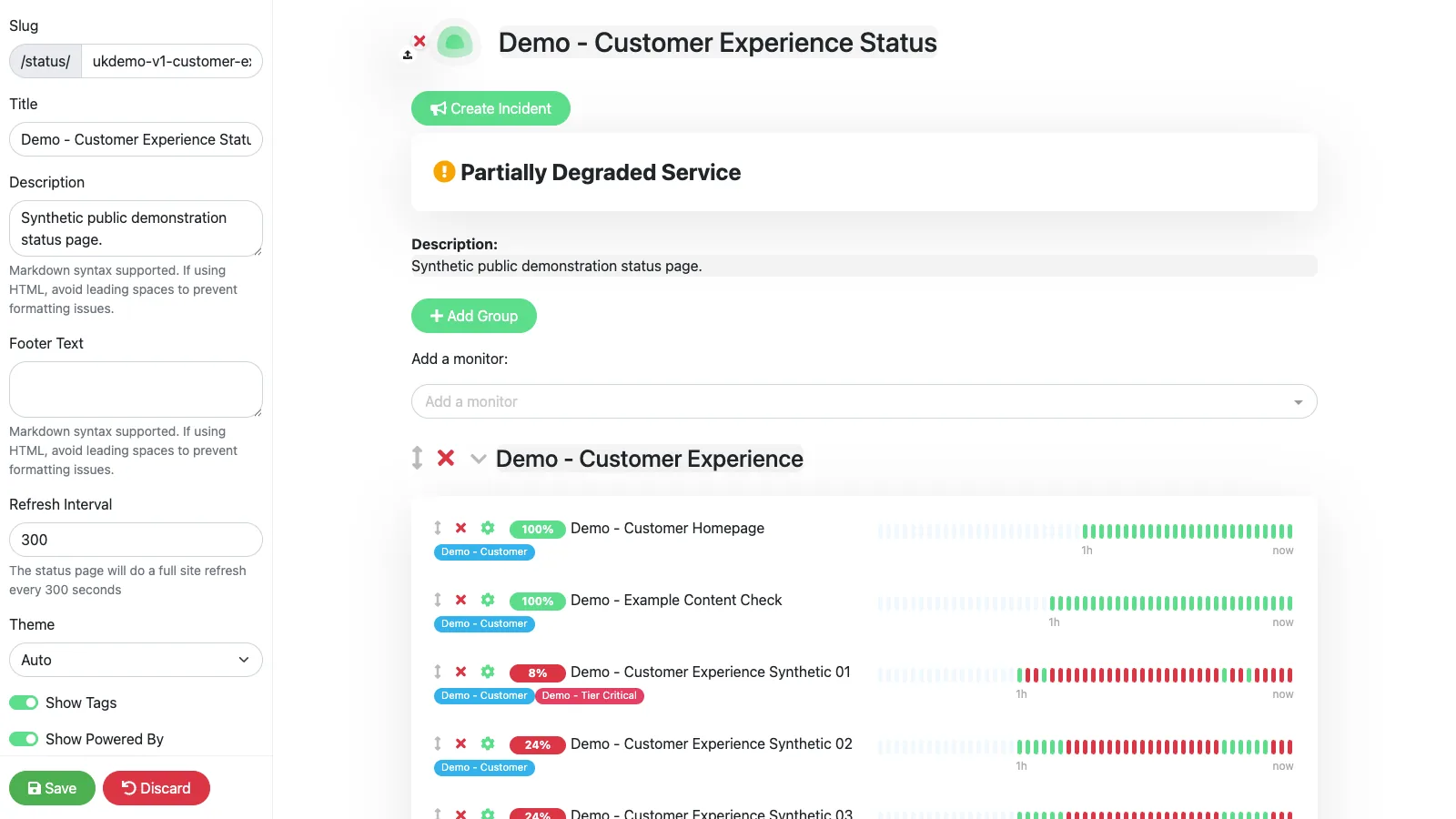Click into the empty Footer Text textarea
This screenshot has width=1456, height=819.
[x=136, y=389]
